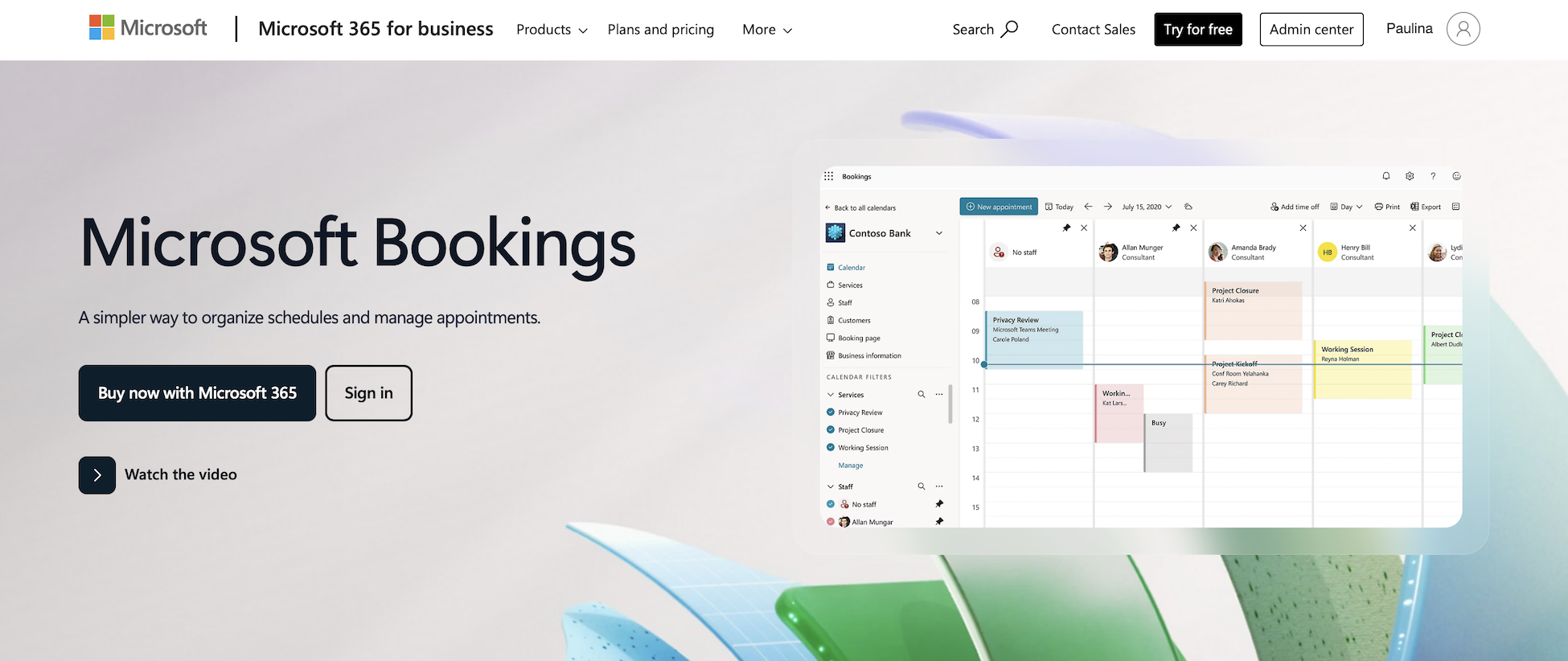Screen dimensions: 1568x661
Task: Uncheck the Privacy Review filter
Action: pyautogui.click(x=831, y=413)
